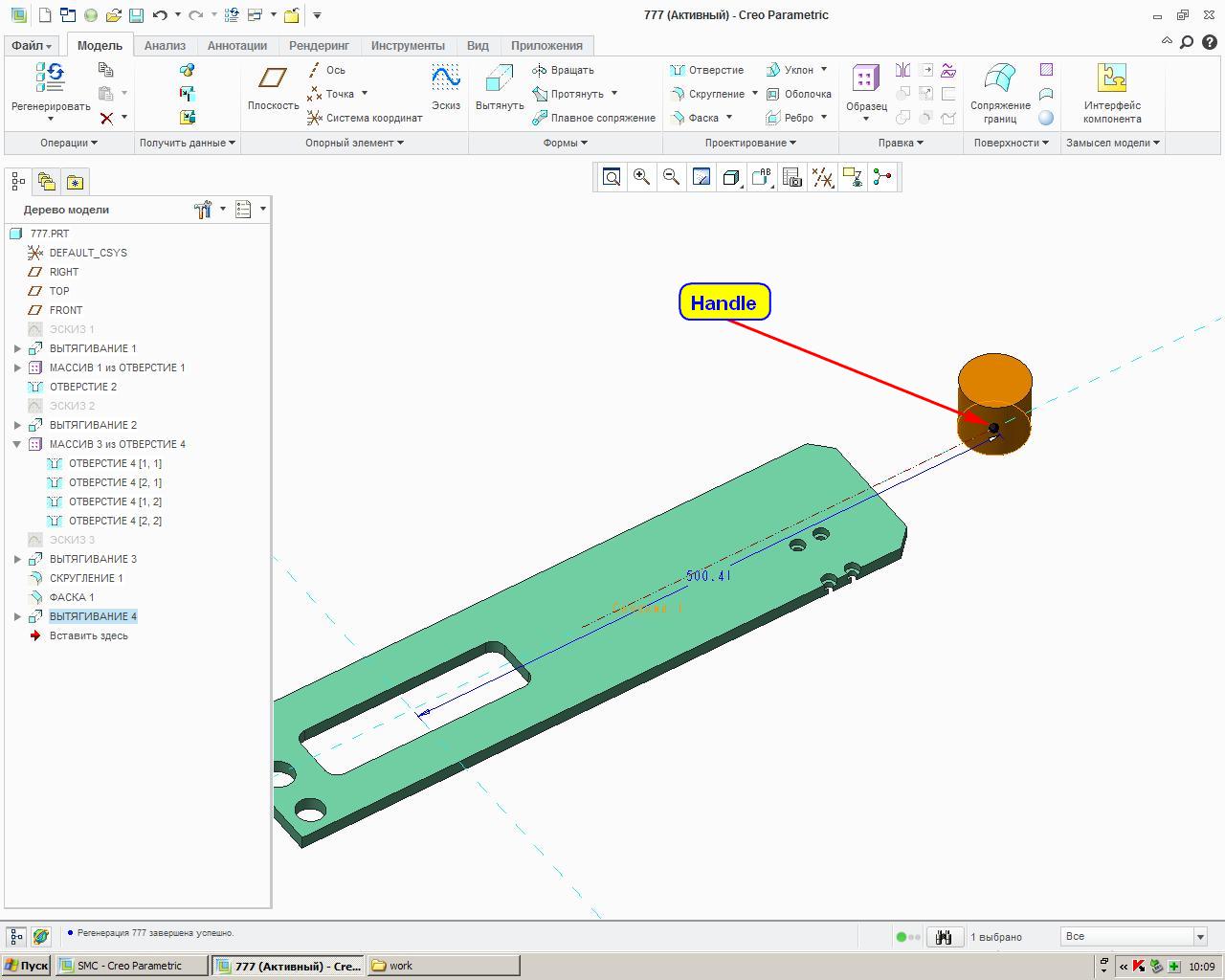Create an Ось datum axis
Screen dimensions: 1225x980
click(326, 70)
